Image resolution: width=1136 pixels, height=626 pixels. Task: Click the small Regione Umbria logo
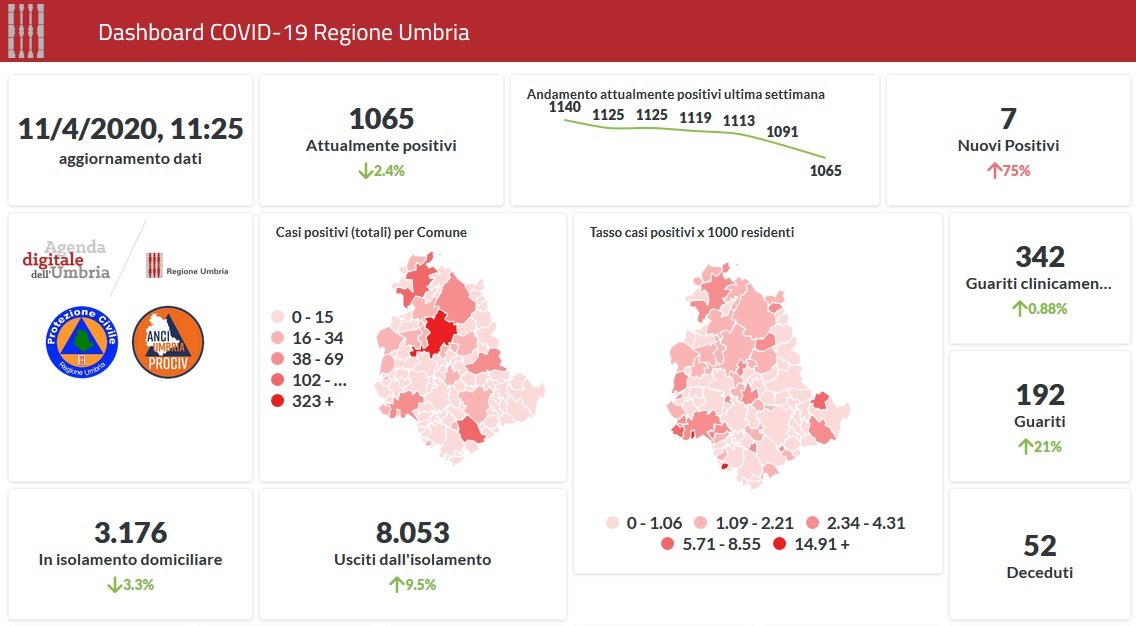[x=187, y=266]
